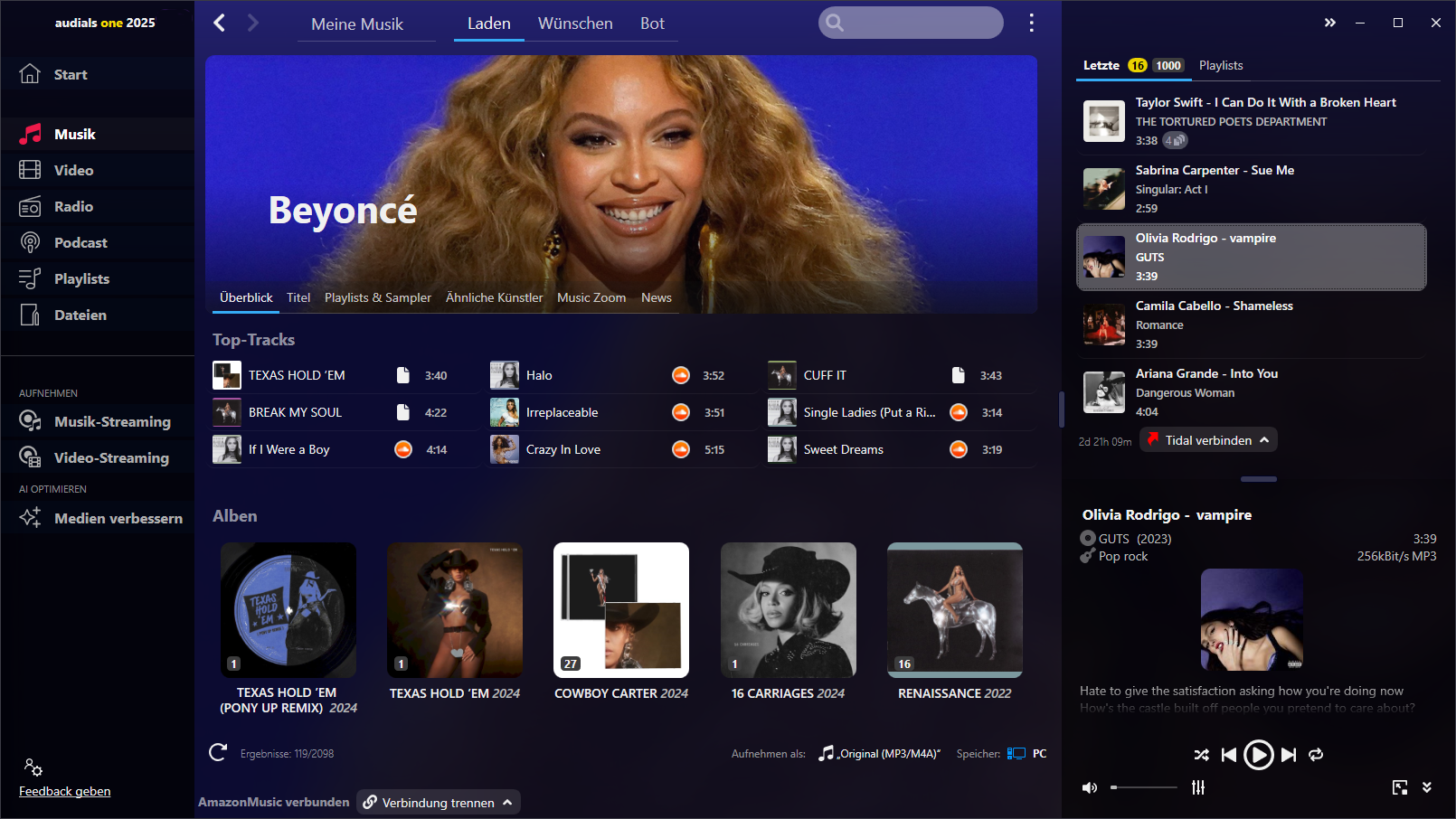
Task: Toggle repeat playback mode
Action: tap(1316, 755)
